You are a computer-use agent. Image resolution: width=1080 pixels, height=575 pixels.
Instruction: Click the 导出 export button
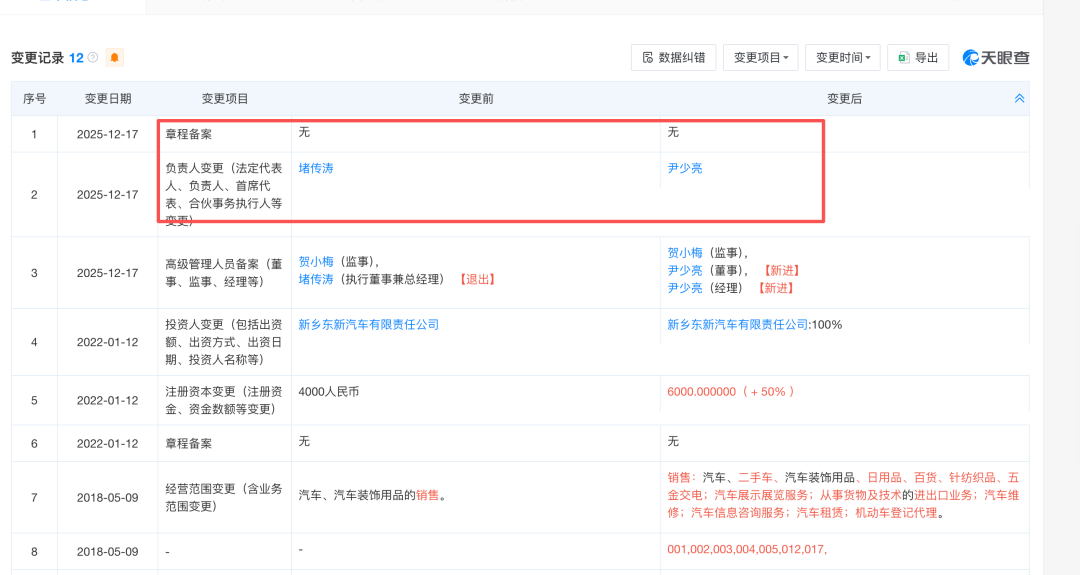click(x=918, y=58)
